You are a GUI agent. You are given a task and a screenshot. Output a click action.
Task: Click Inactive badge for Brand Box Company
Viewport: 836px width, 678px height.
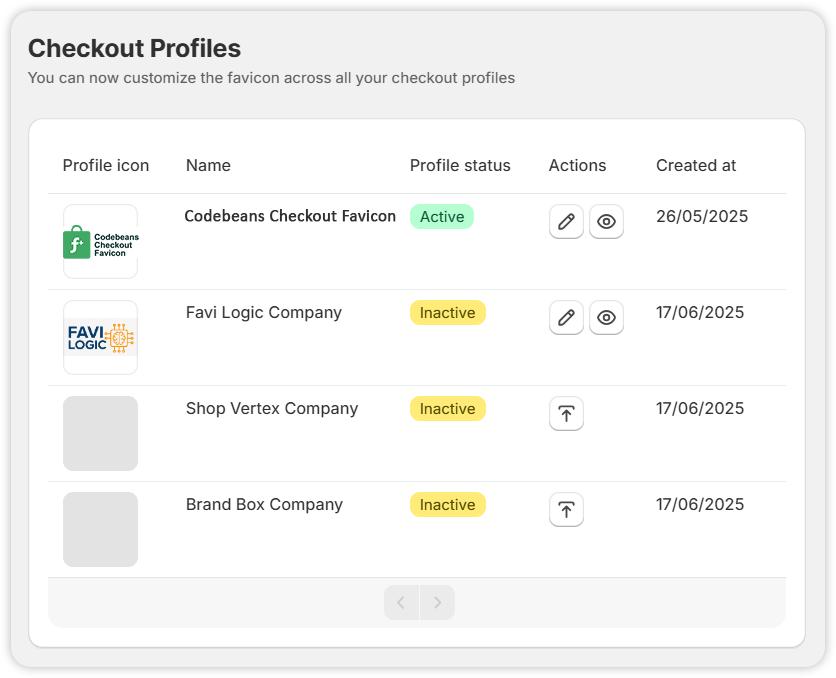pyautogui.click(x=447, y=505)
